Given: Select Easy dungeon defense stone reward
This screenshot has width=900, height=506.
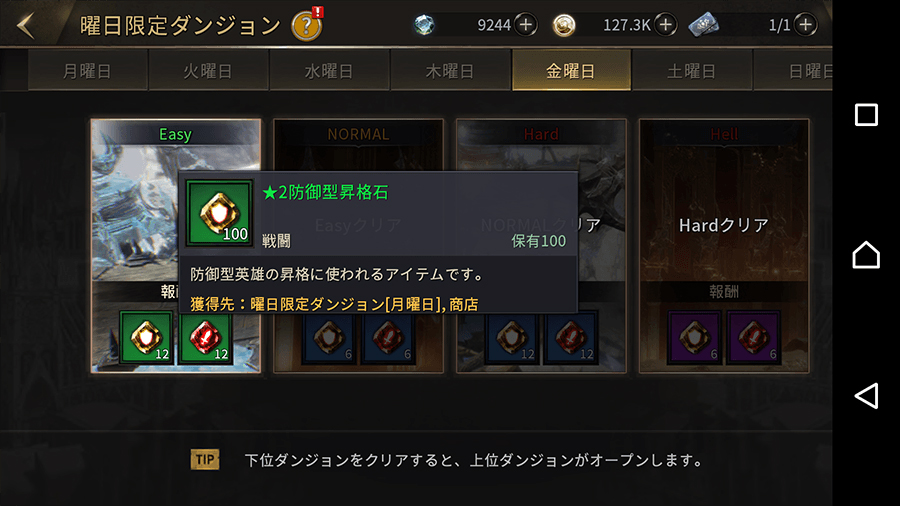Looking at the screenshot, I should coord(146,337).
